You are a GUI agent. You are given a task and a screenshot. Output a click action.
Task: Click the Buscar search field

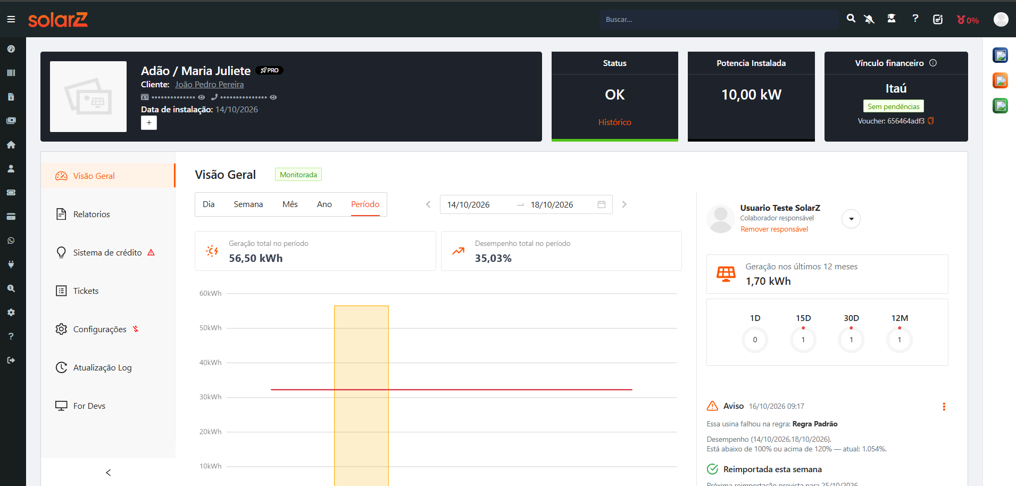point(719,19)
